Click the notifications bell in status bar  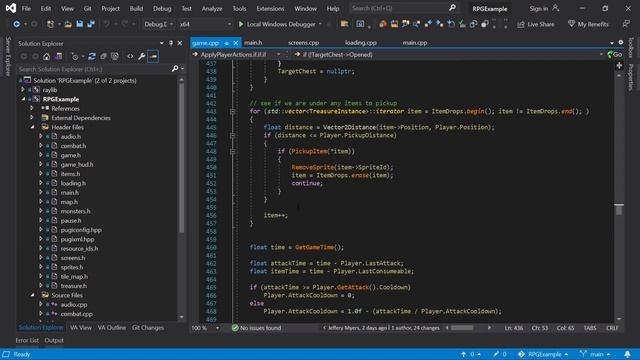point(627,354)
